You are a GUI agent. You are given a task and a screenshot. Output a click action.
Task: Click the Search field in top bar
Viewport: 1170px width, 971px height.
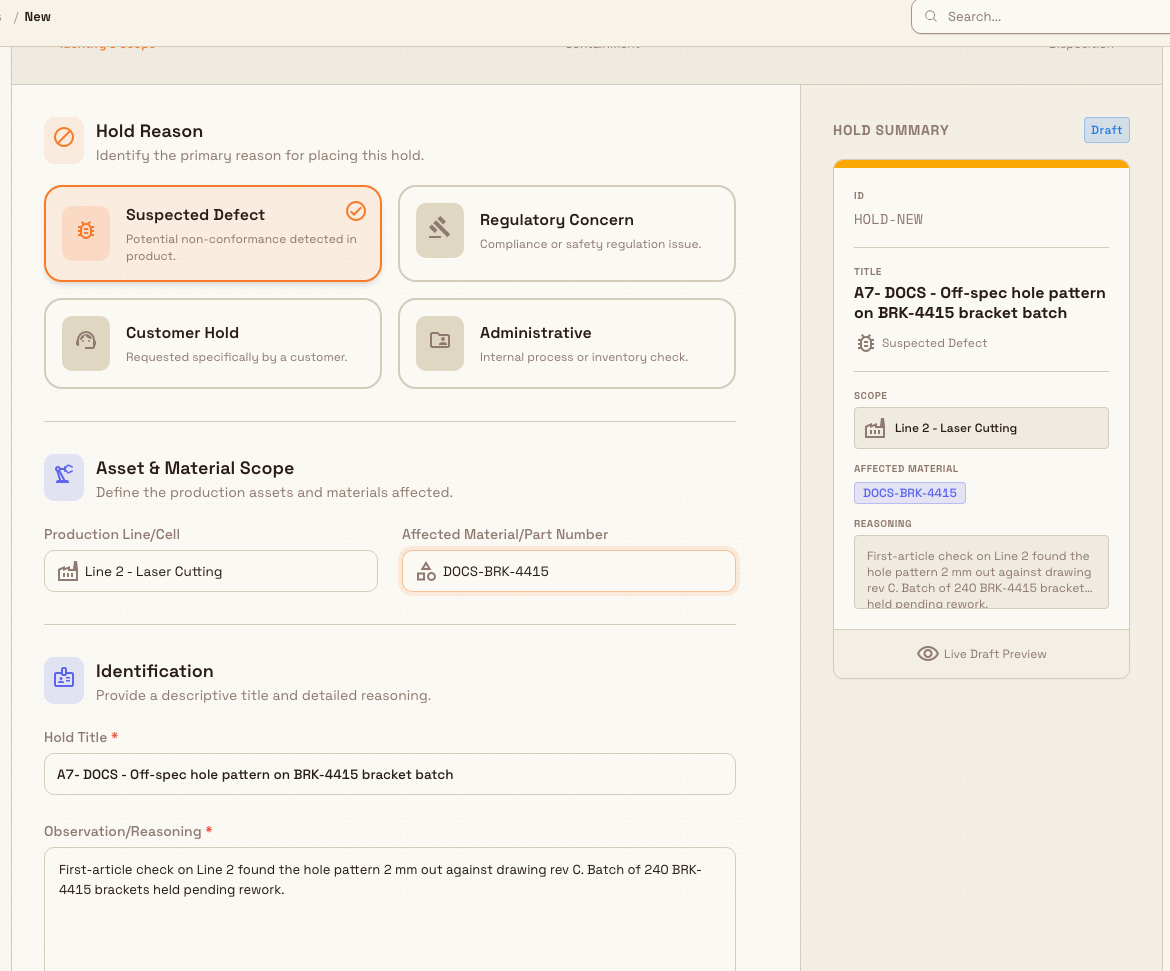coord(1041,16)
